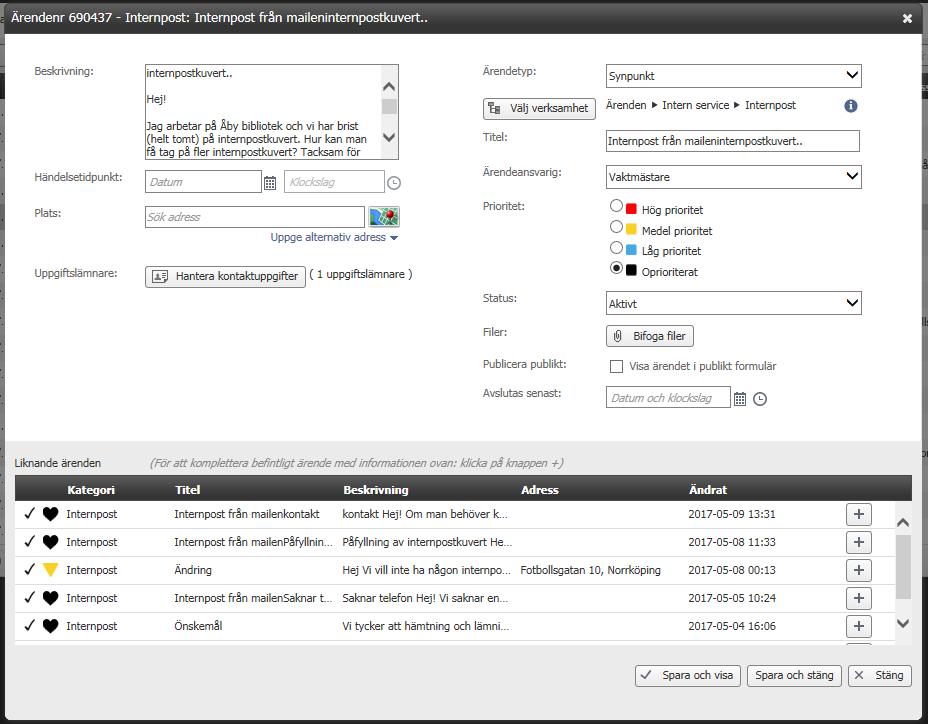
Task: Click the heart icon in the Saknar telefon row
Action: tap(51, 598)
